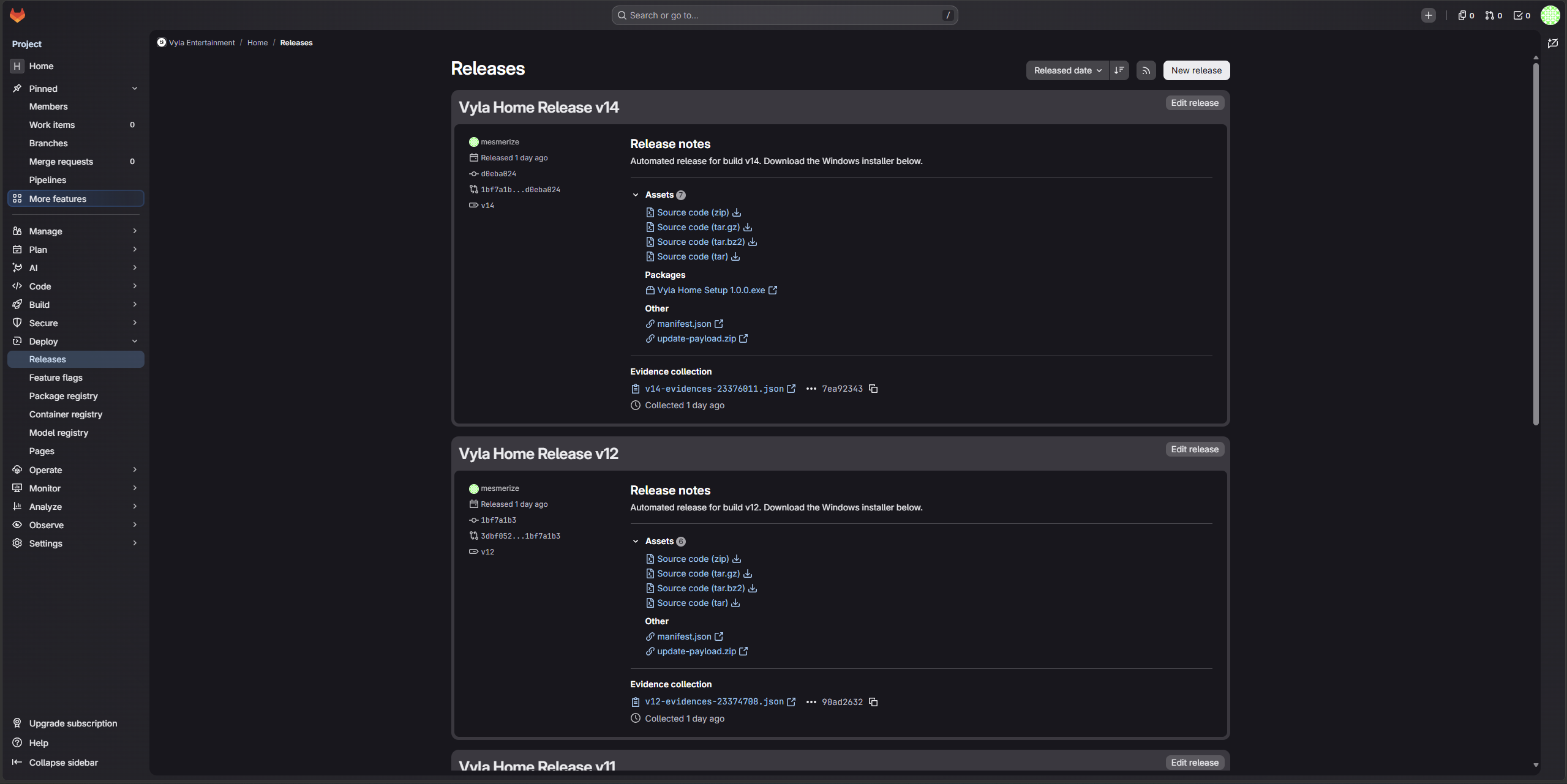1567x784 pixels.
Task: Open Model registry in sidebar
Action: pos(76,433)
